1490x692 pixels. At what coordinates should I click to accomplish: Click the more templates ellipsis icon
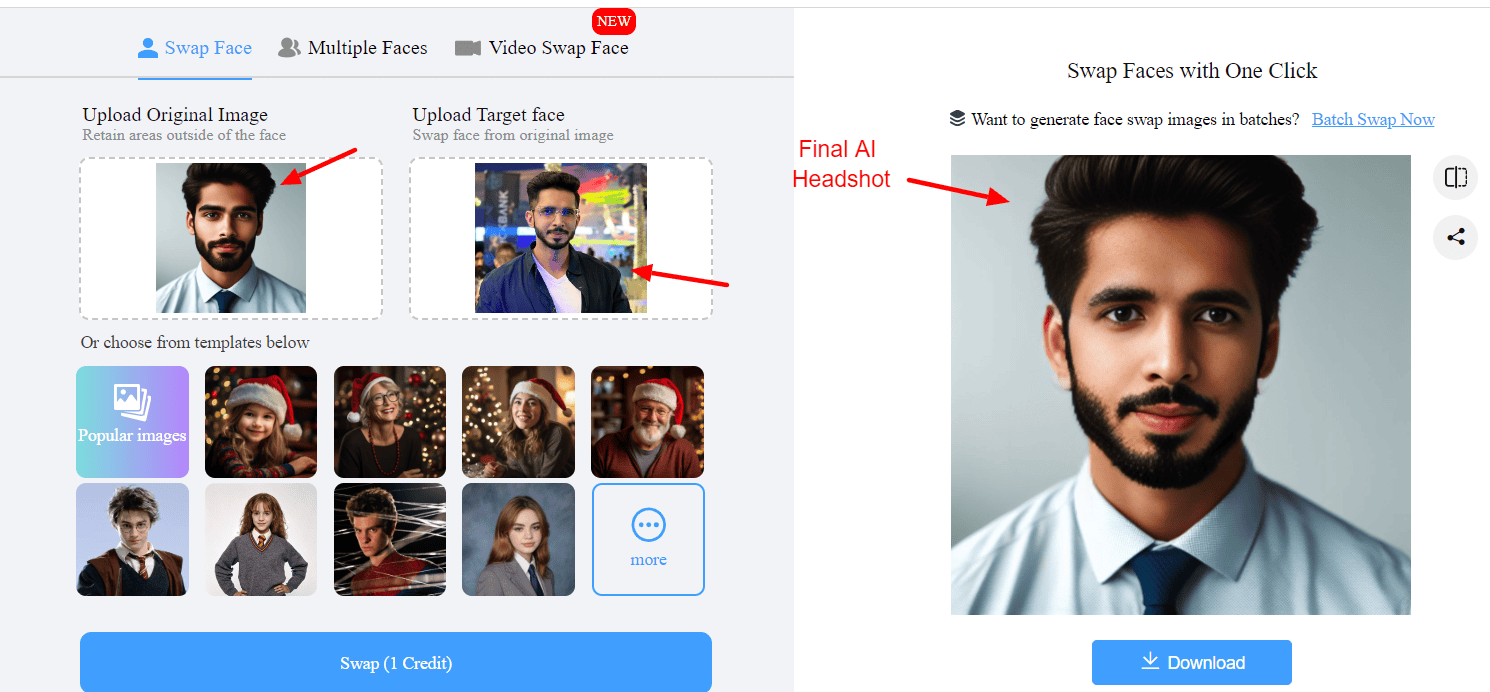(x=648, y=525)
